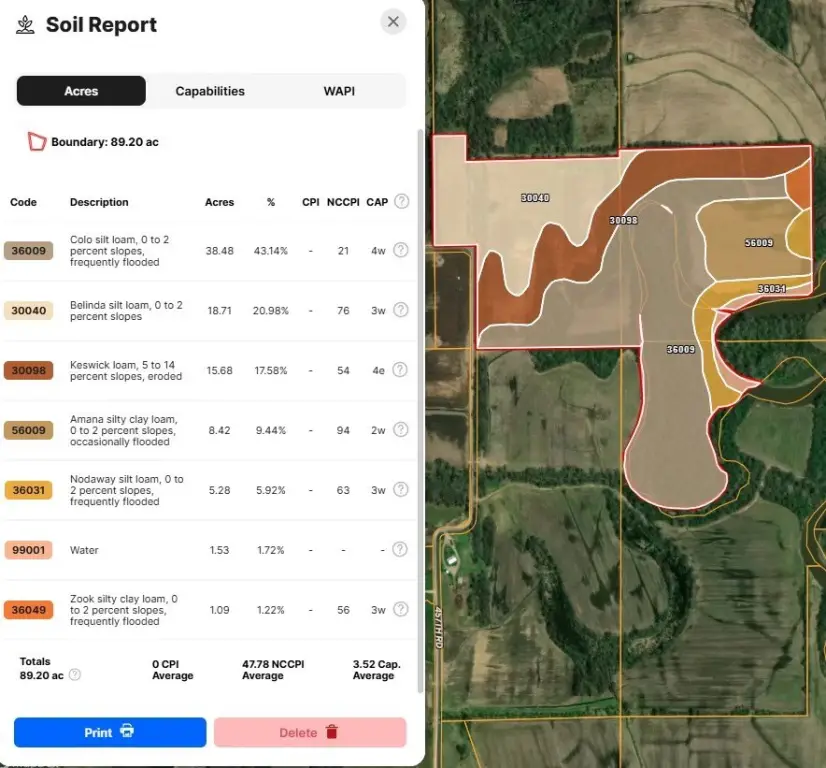The width and height of the screenshot is (826, 768).
Task: Click help icon in CAP column header
Action: click(402, 201)
